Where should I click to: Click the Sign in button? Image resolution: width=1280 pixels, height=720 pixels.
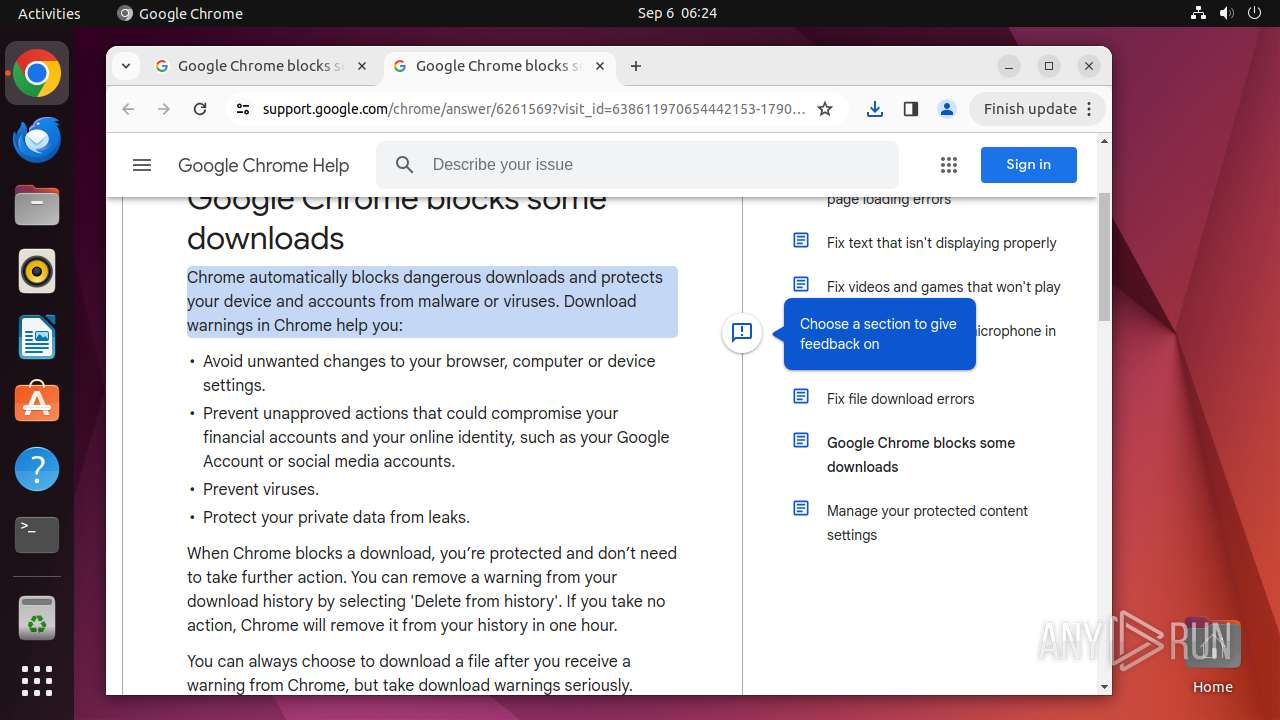(x=1029, y=165)
